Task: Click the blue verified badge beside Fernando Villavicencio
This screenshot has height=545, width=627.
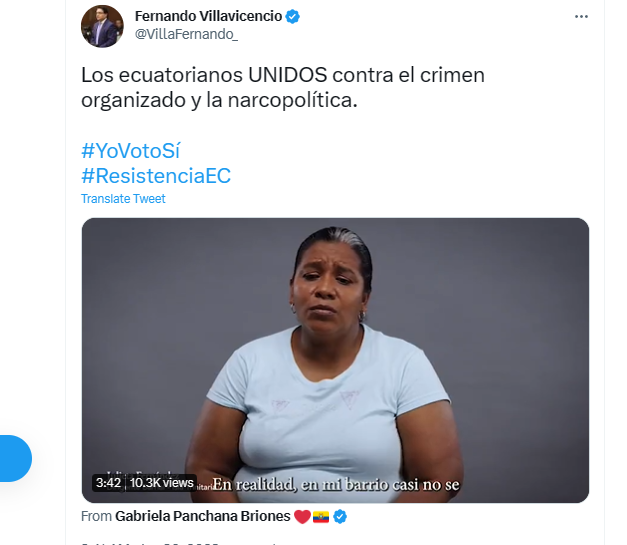Action: pyautogui.click(x=293, y=16)
